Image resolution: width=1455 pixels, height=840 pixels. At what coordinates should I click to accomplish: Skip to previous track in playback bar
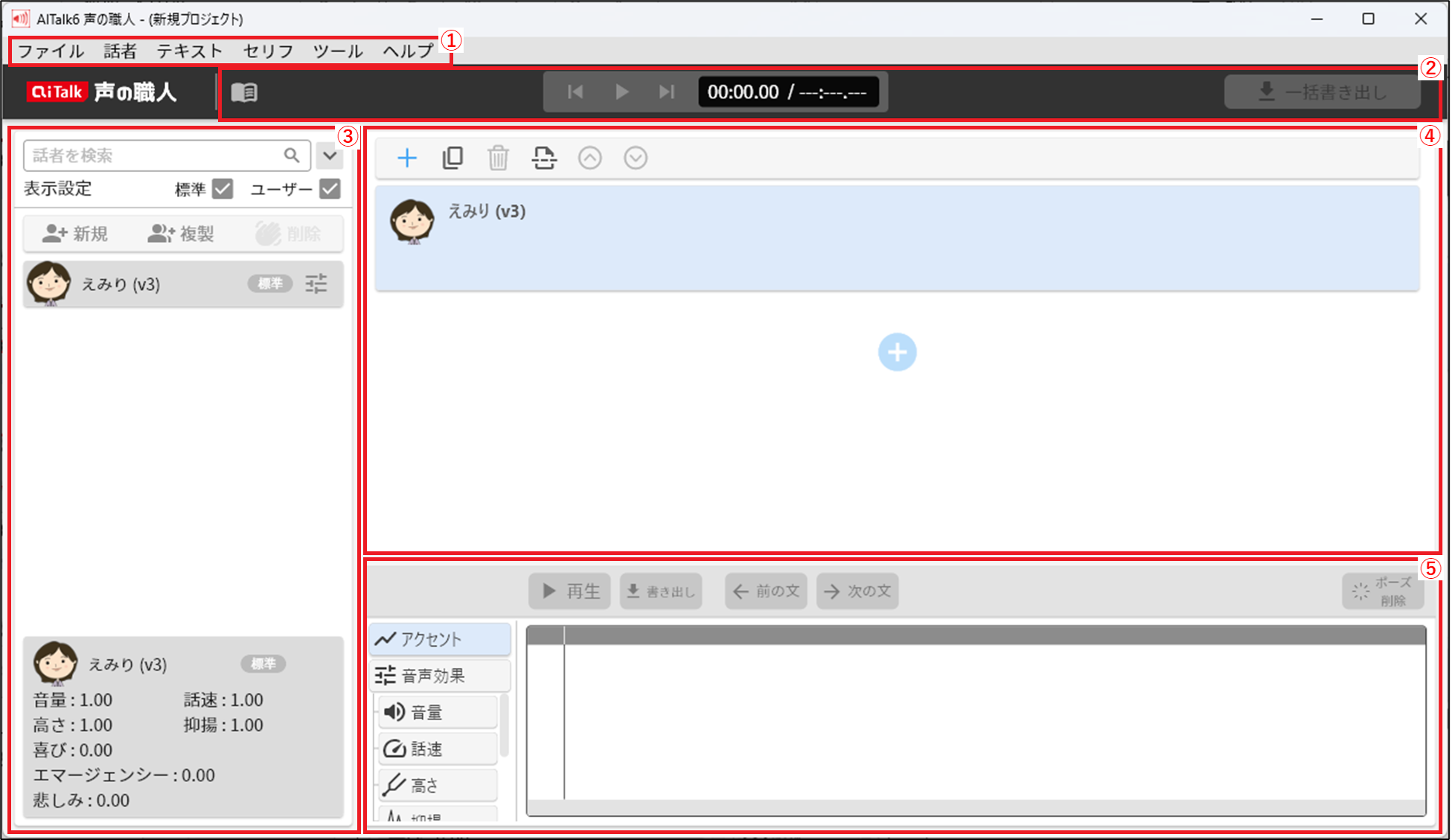click(575, 92)
